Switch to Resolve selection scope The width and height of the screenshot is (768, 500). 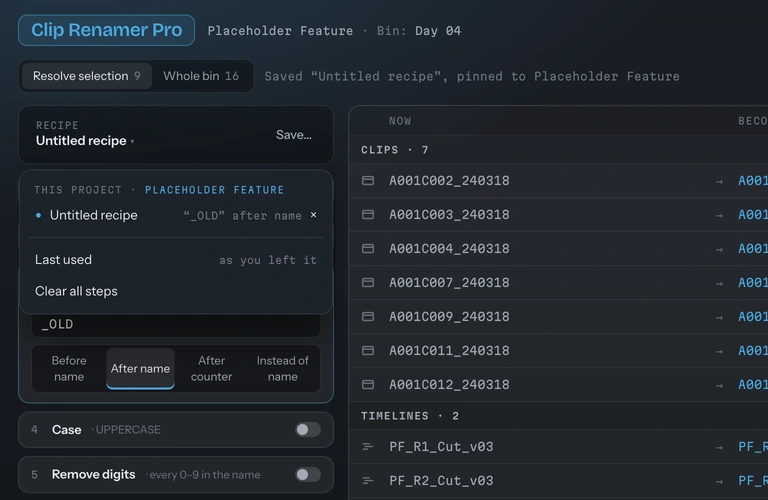(x=87, y=76)
